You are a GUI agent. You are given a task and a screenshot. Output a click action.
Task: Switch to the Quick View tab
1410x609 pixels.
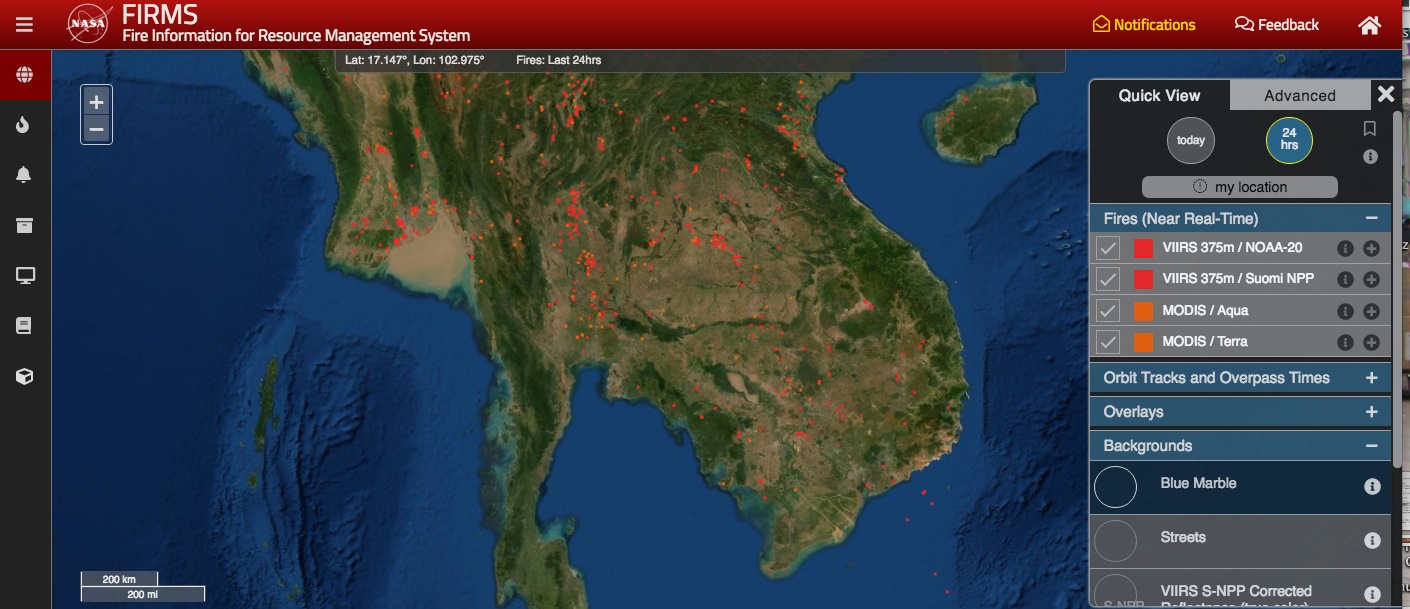[x=1160, y=95]
